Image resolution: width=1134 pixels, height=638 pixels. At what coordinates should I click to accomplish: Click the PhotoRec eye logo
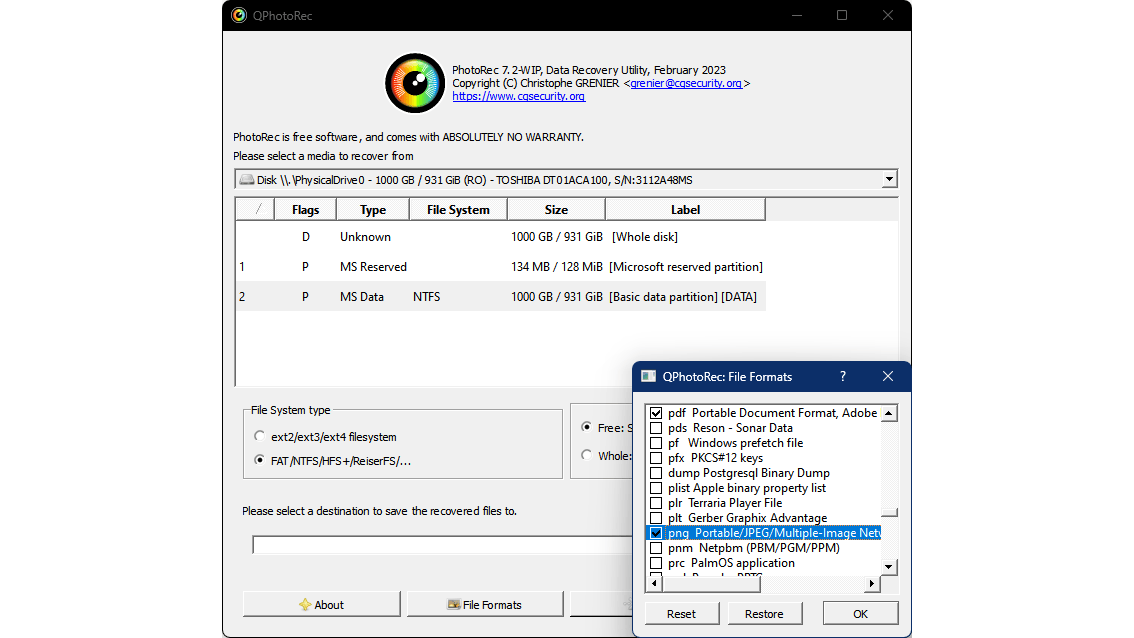[414, 84]
